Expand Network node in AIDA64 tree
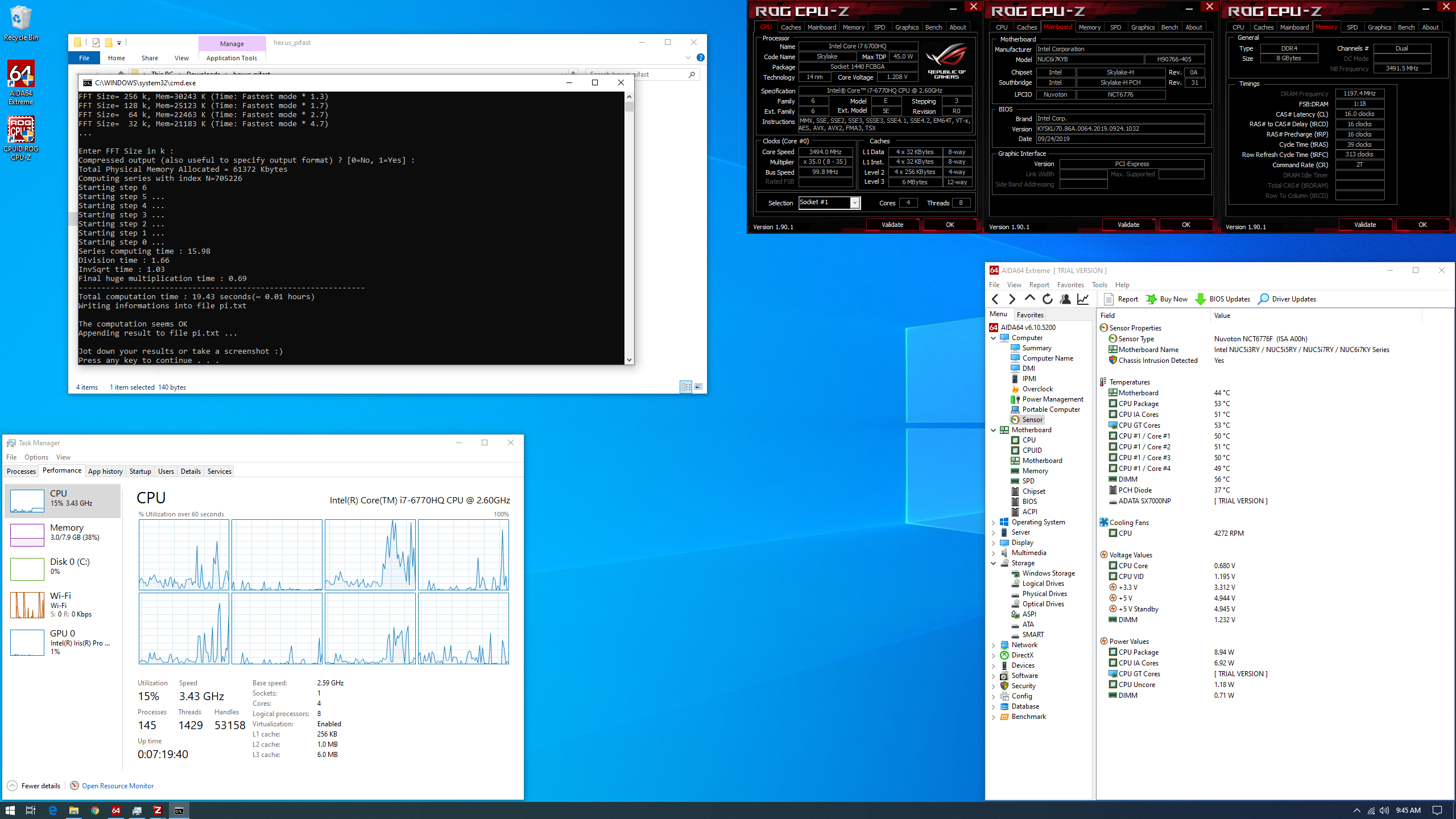Image resolution: width=1456 pixels, height=819 pixels. (994, 645)
